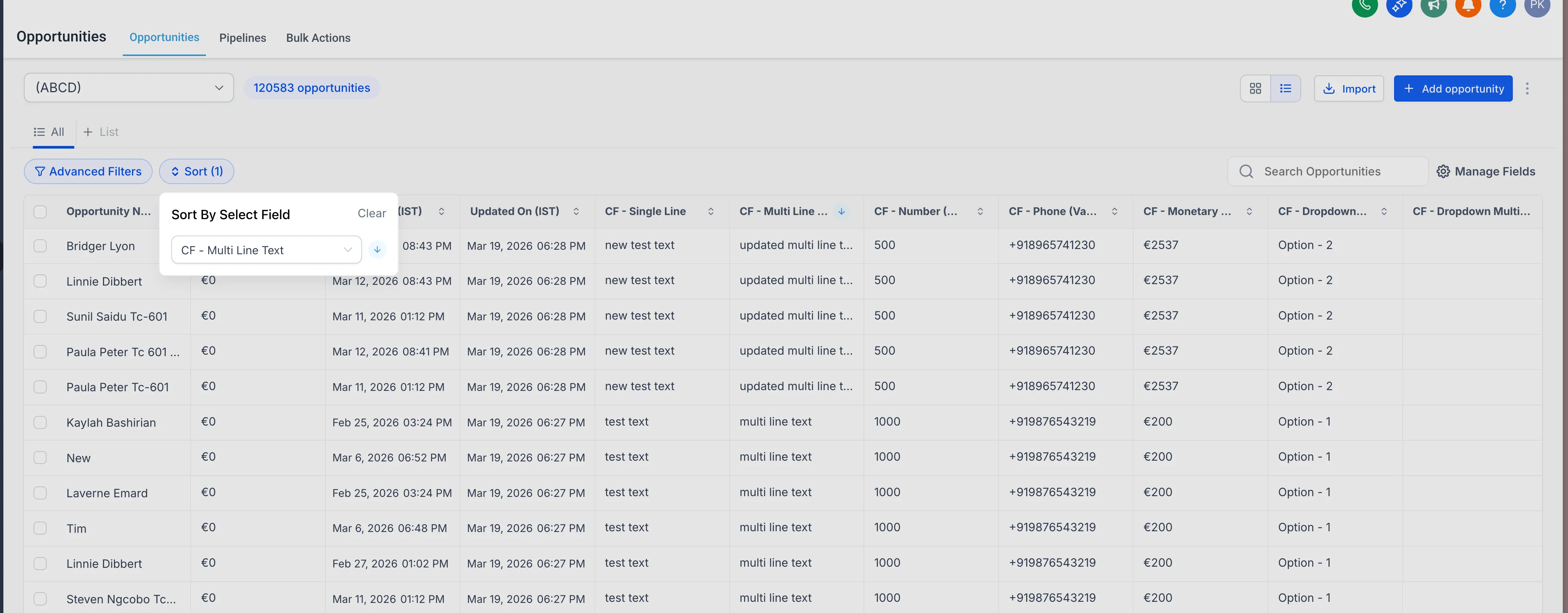This screenshot has width=1568, height=613.
Task: Click the three-dot more options icon
Action: pyautogui.click(x=1528, y=88)
